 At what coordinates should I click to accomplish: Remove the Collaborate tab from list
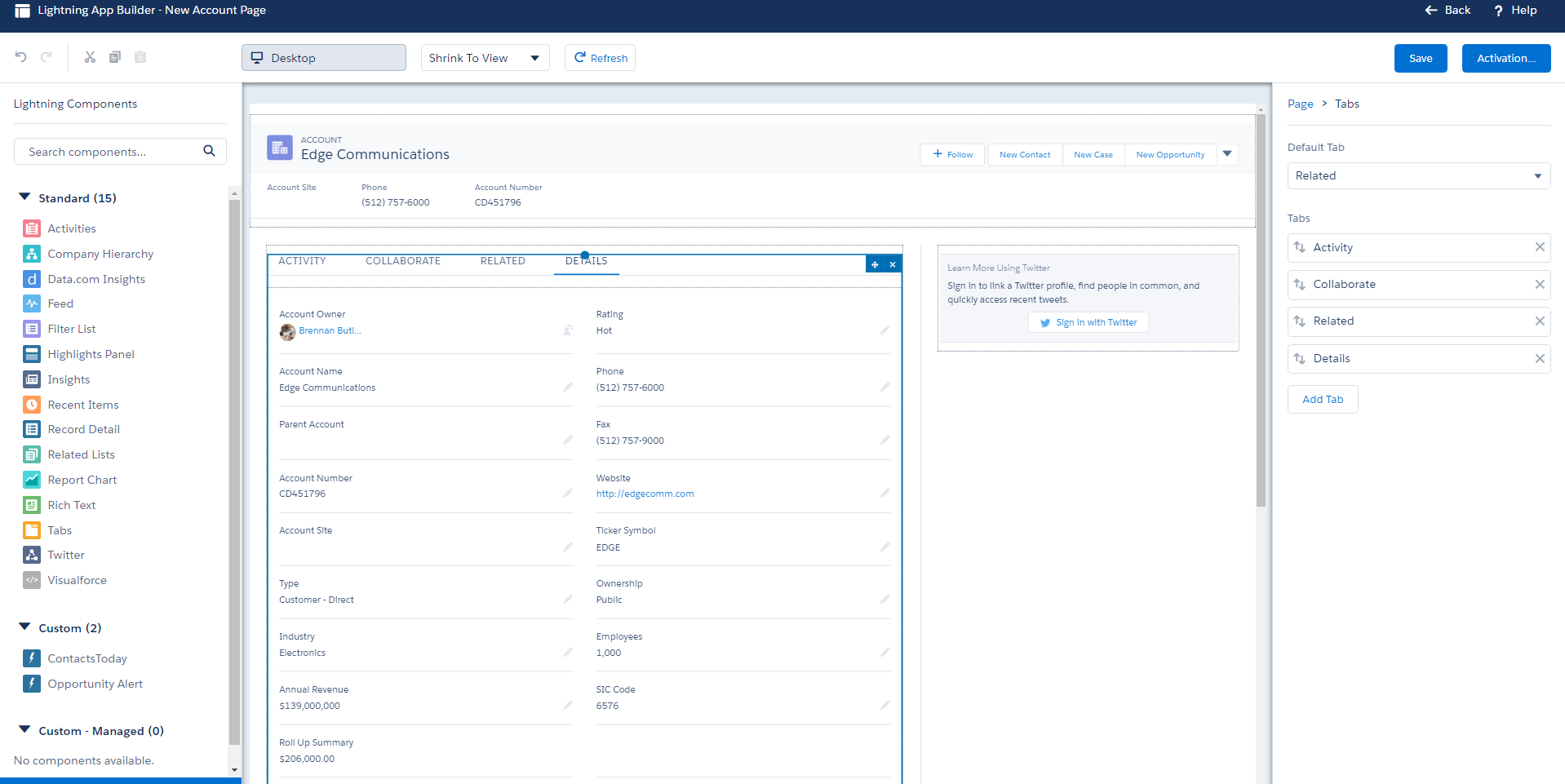[x=1539, y=284]
